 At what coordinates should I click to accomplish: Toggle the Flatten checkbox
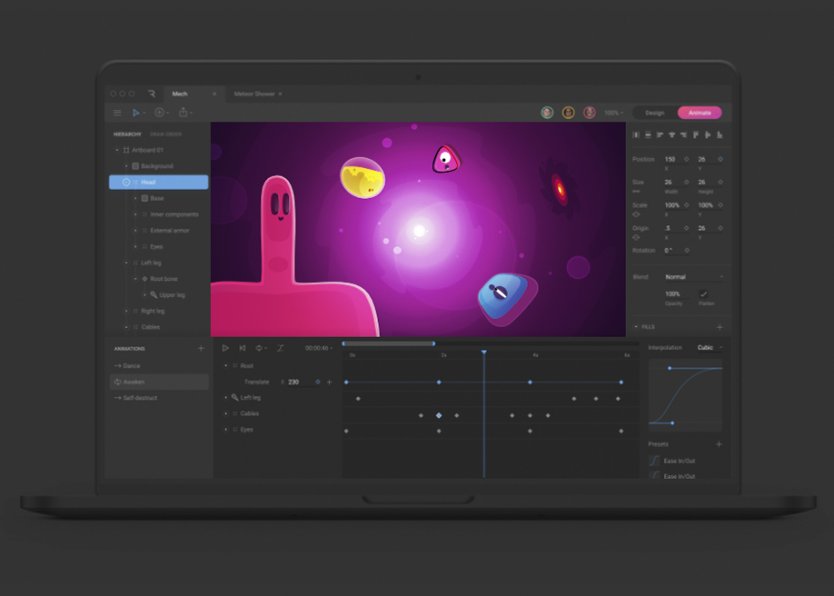tap(704, 294)
